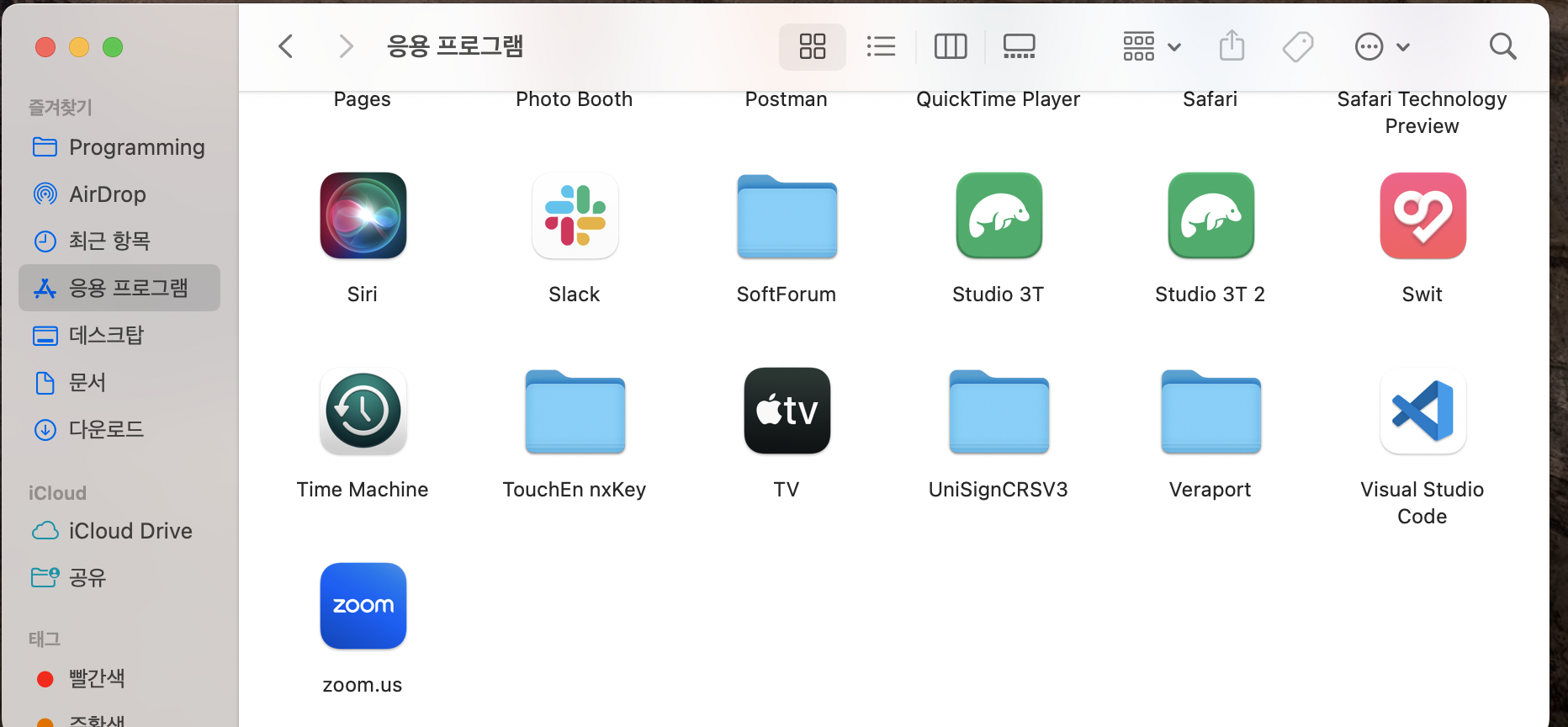The image size is (1568, 727).
Task: Click the green full-screen window button
Action: pyautogui.click(x=113, y=47)
